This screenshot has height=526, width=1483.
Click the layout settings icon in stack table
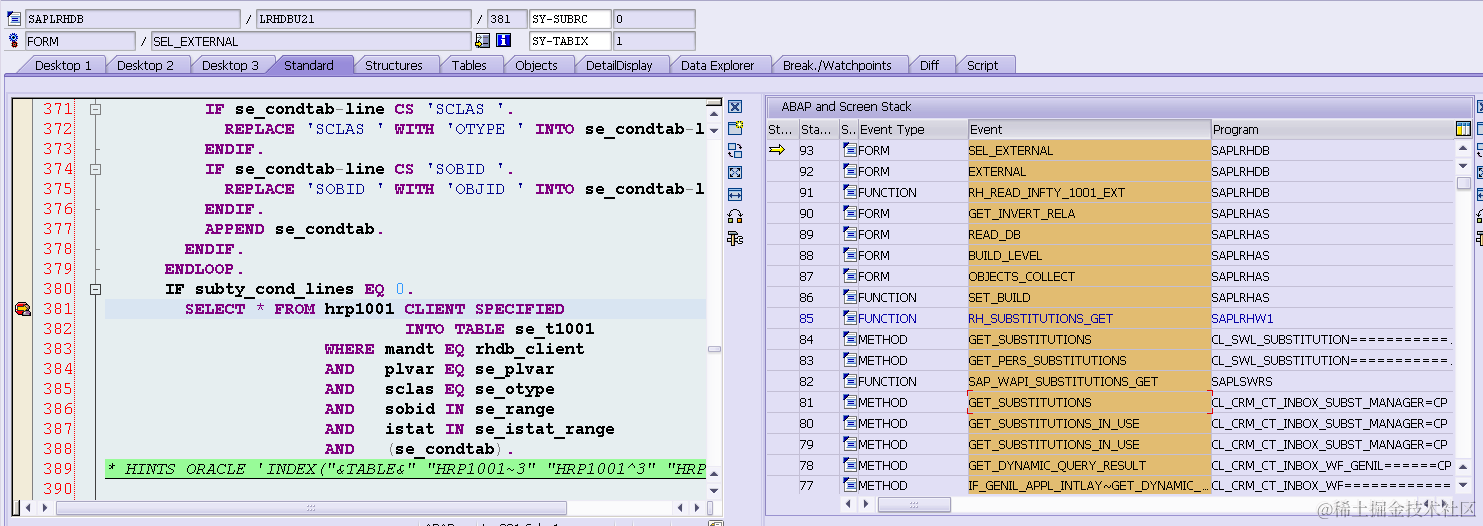1463,129
